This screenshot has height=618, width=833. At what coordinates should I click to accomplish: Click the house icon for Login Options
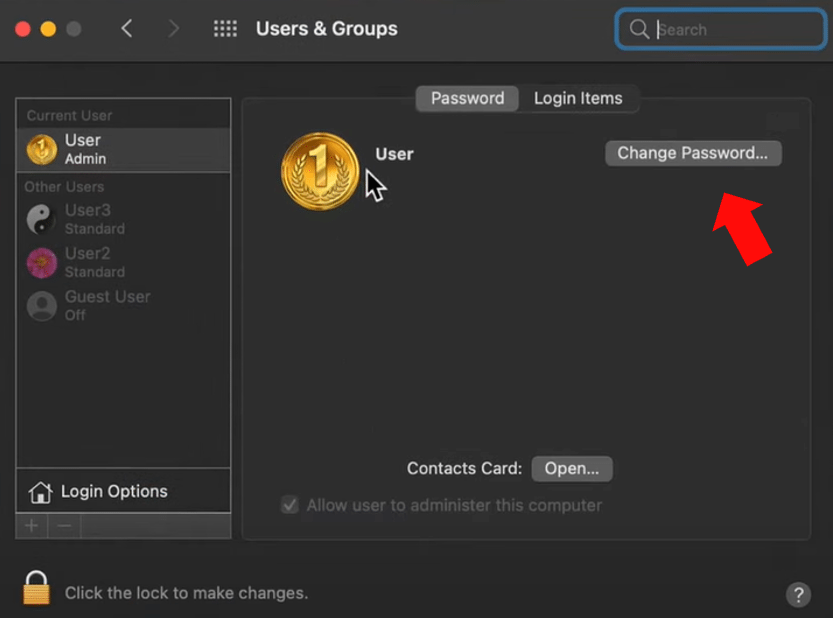point(41,492)
